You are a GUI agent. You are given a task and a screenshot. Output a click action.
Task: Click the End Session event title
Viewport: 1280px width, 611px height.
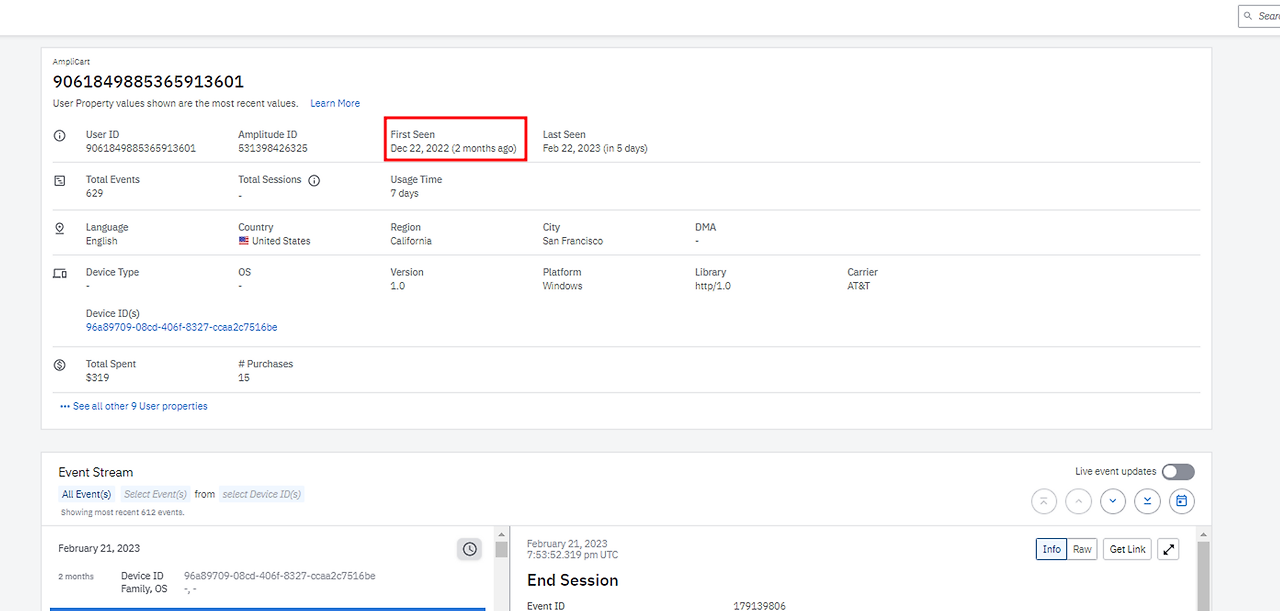click(x=573, y=580)
